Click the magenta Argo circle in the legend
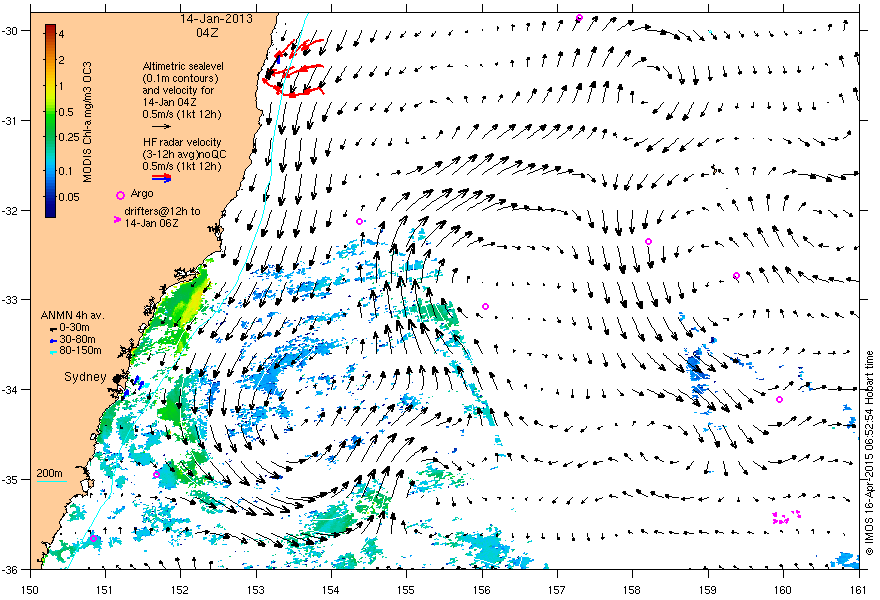Image resolution: width=880 pixels, height=600 pixels. 120,195
